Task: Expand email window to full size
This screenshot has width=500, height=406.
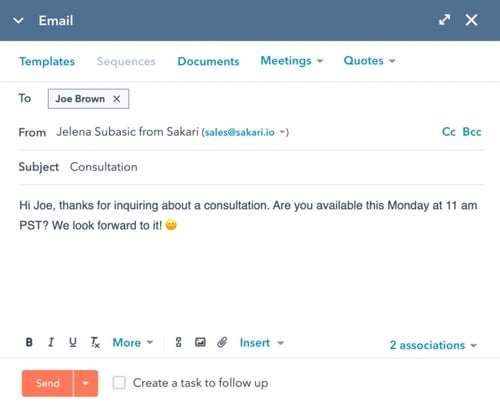Action: tap(444, 20)
